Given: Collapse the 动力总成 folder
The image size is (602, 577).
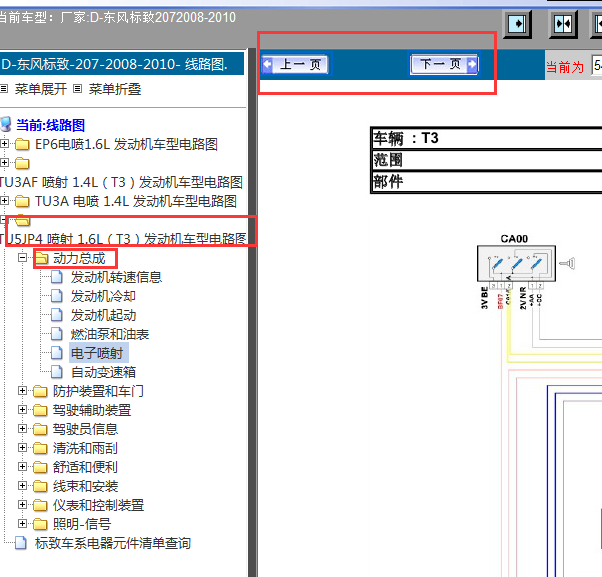Looking at the screenshot, I should coord(22,257).
